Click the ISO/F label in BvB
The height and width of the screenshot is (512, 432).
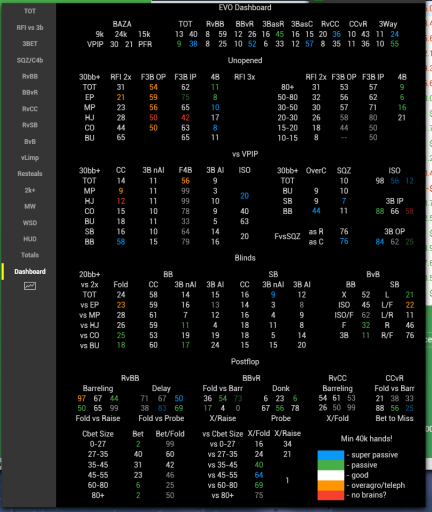coord(344,315)
